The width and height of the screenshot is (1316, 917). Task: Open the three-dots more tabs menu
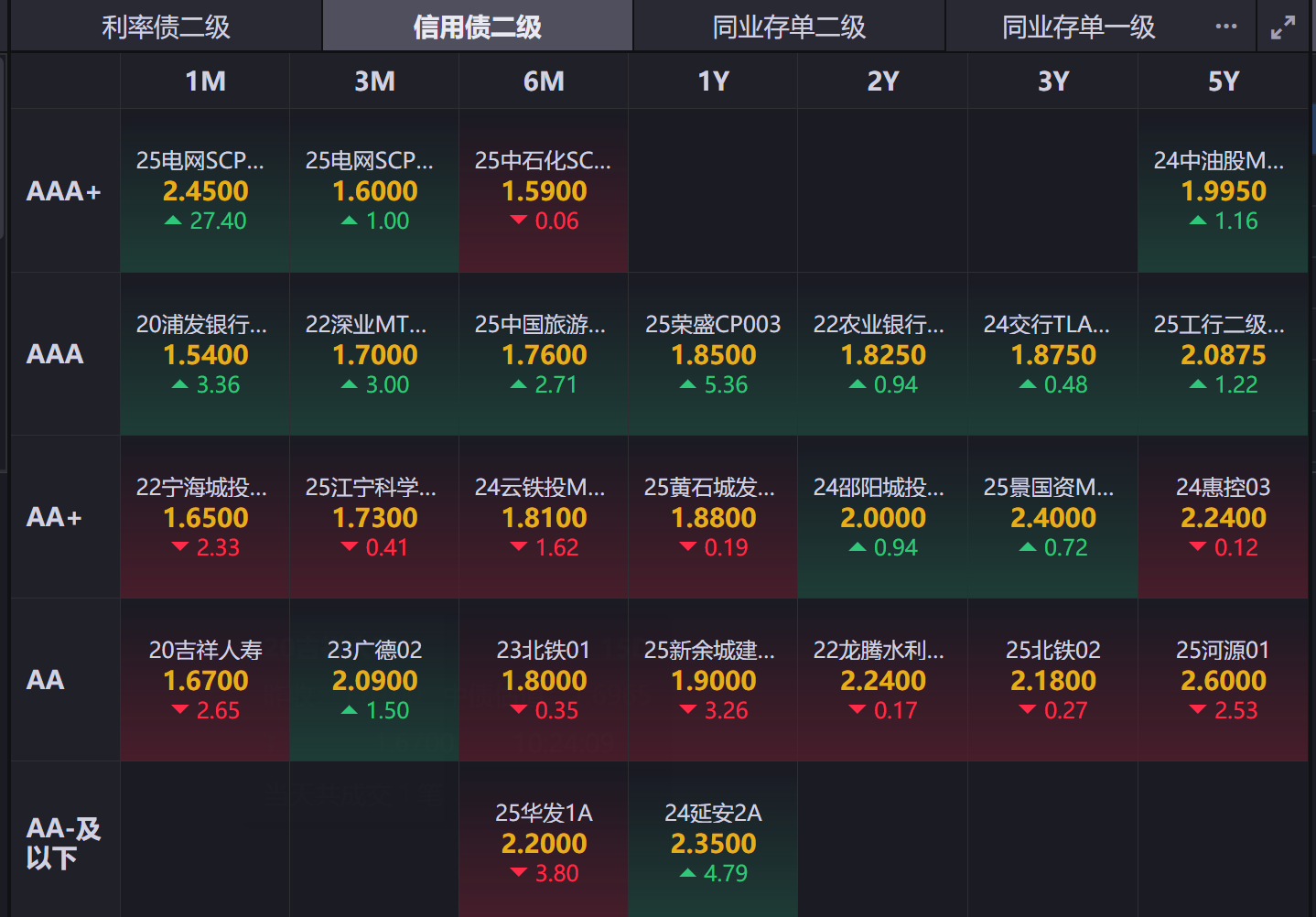point(1226,27)
